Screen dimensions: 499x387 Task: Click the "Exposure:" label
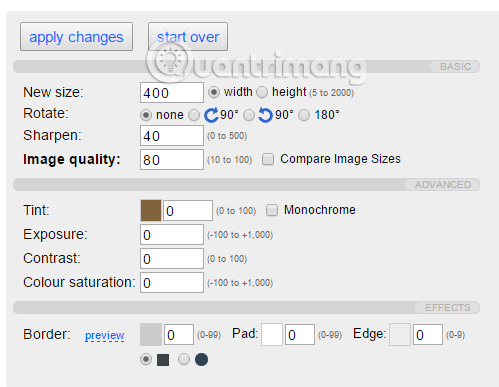(55, 234)
